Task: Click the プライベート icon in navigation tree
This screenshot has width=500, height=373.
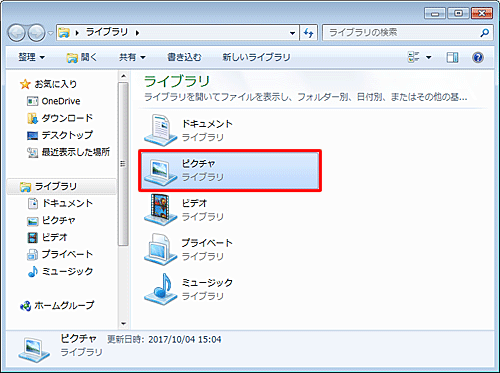Action: click(x=33, y=254)
